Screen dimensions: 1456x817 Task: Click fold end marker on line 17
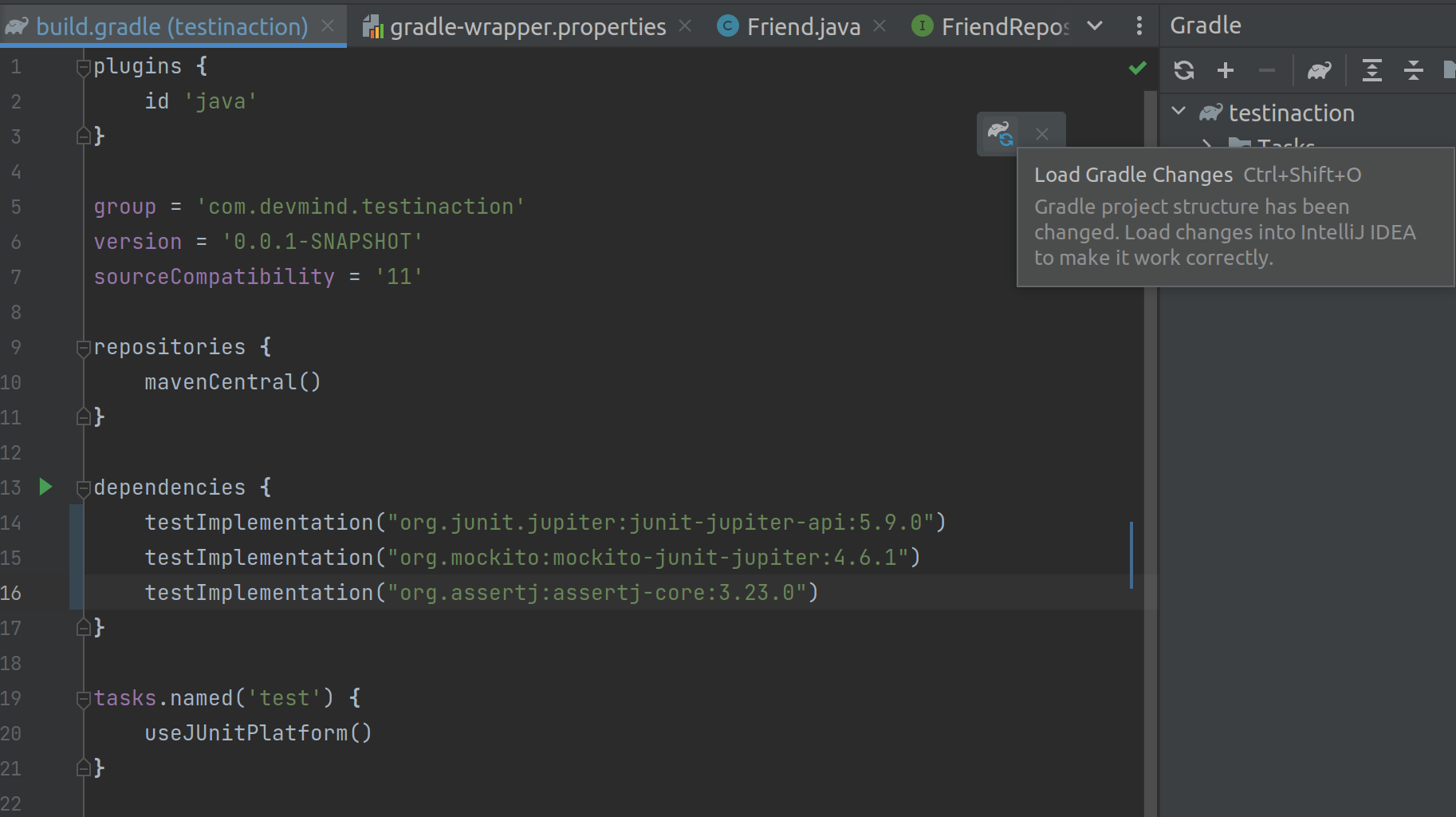coord(83,628)
